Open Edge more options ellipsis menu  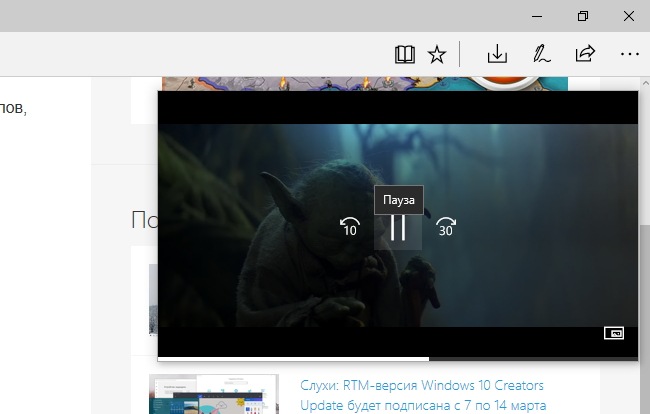point(630,54)
